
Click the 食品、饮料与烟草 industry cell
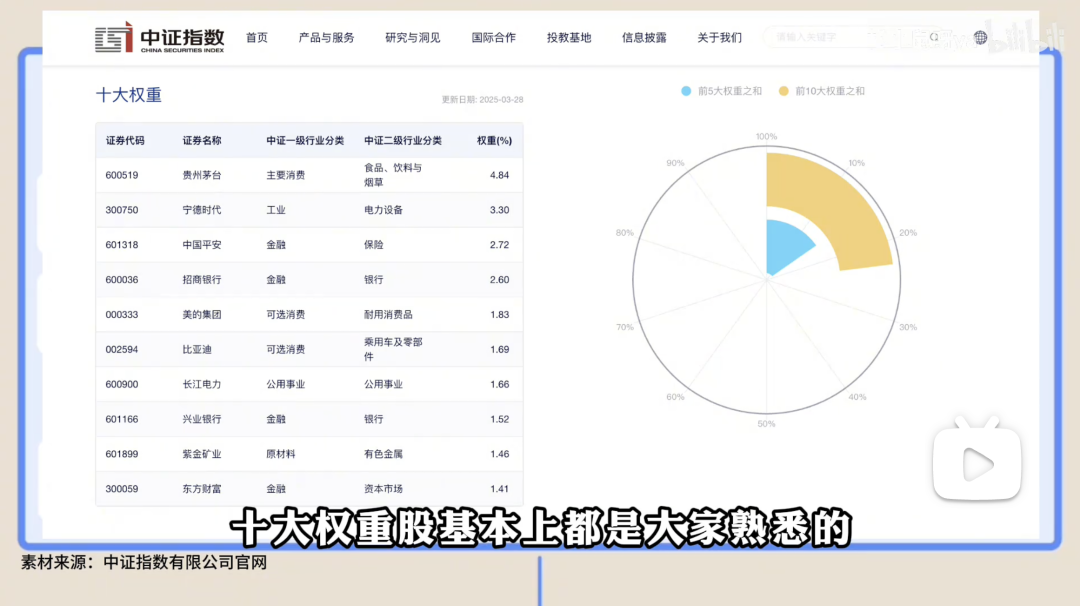point(393,175)
